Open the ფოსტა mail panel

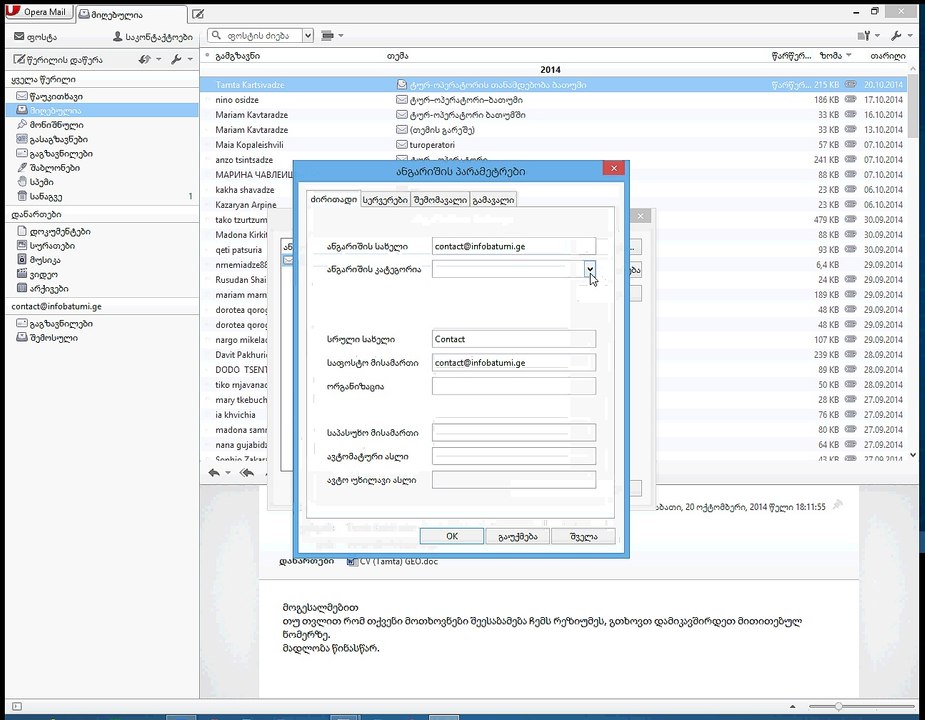35,37
